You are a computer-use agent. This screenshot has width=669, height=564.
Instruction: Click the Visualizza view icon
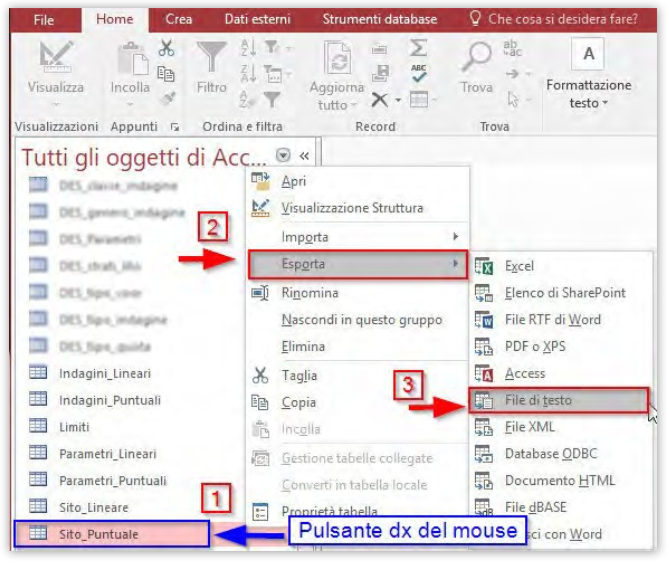tap(56, 57)
